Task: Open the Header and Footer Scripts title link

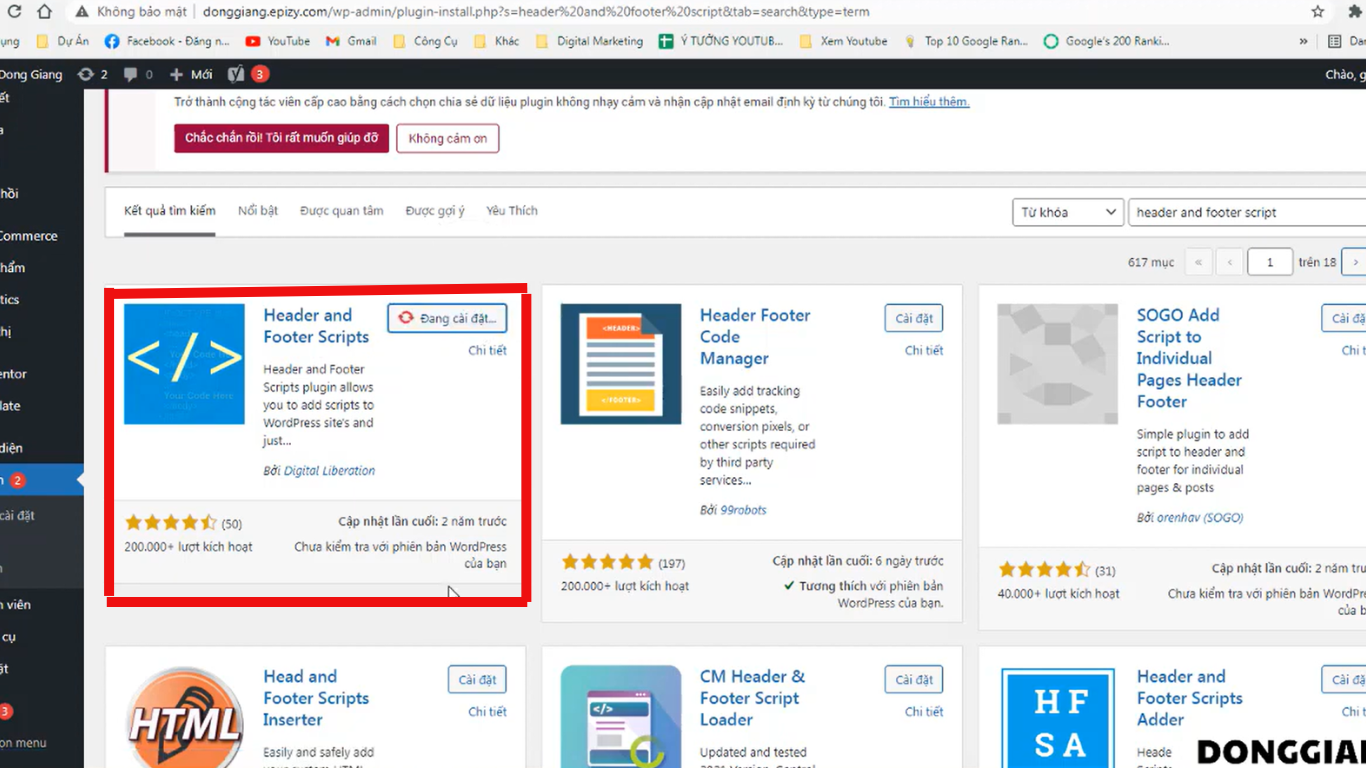Action: click(316, 326)
